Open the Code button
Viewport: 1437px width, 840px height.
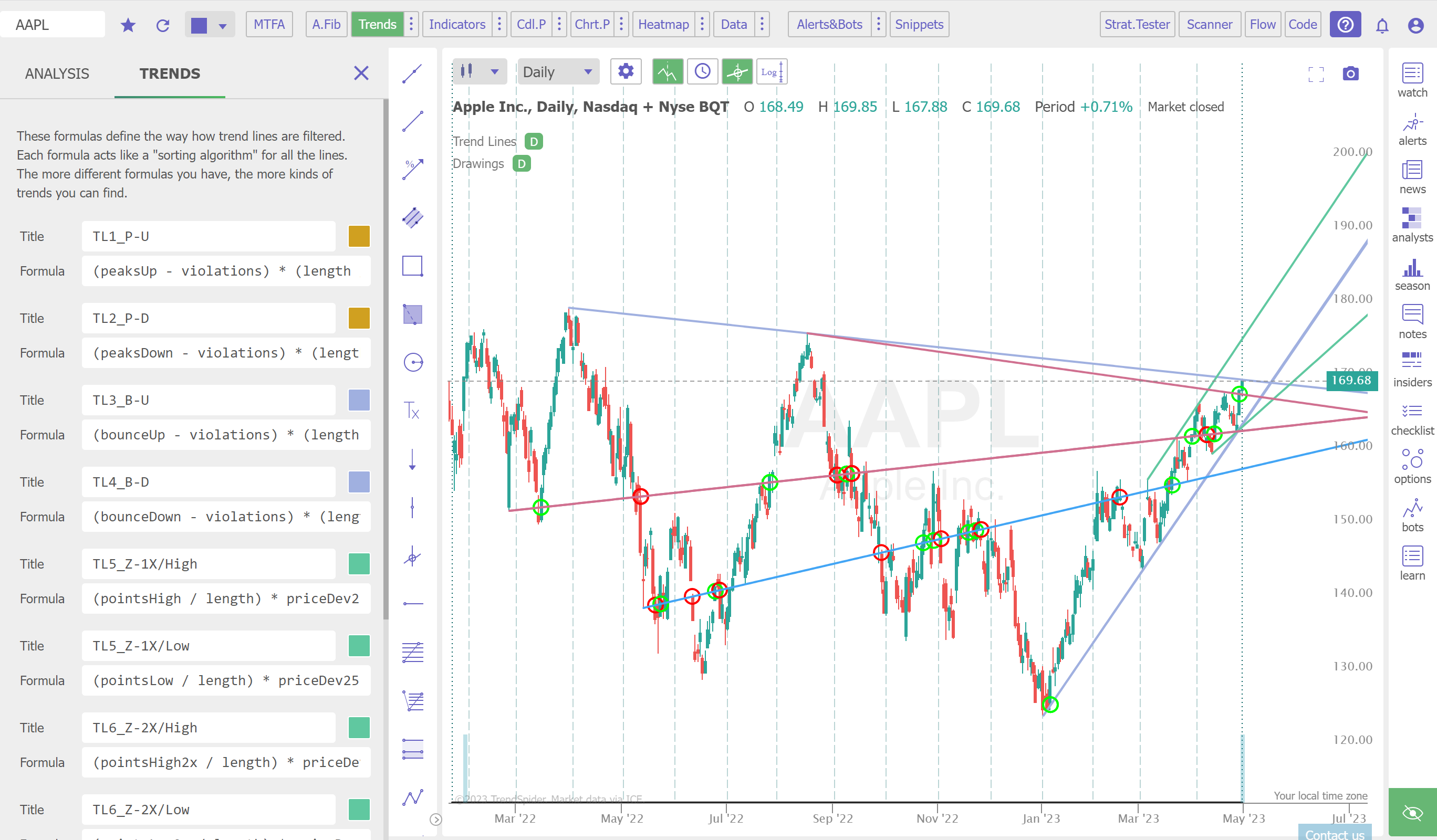point(1303,25)
